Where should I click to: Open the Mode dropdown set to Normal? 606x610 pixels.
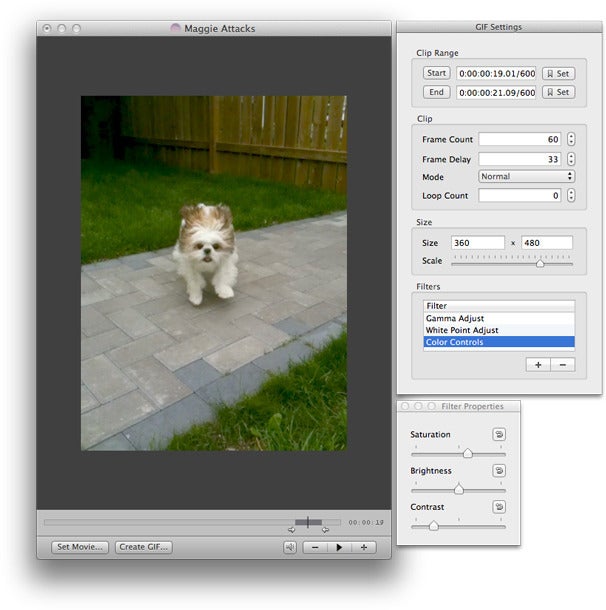[x=526, y=176]
